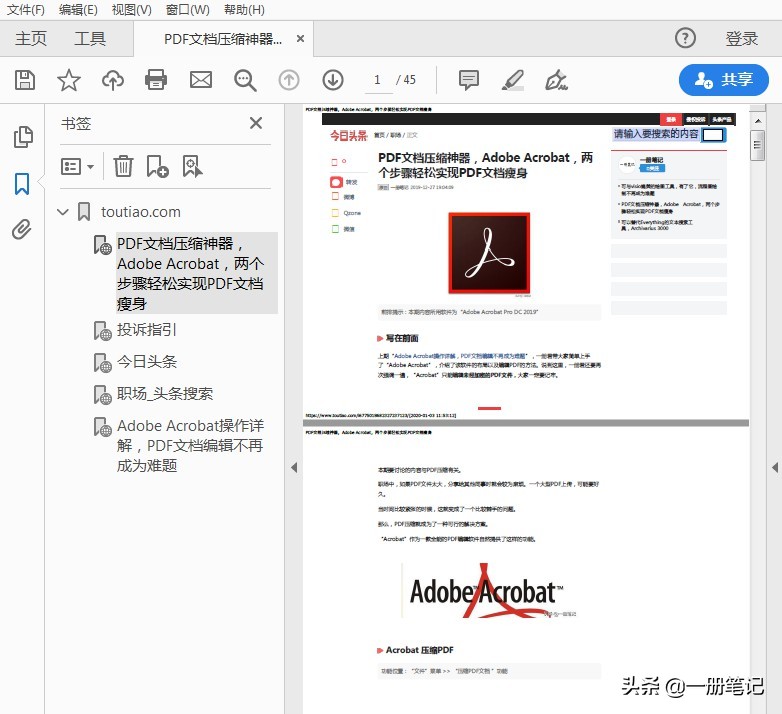This screenshot has width=782, height=714.
Task: Open the 窗口(W) menu
Action: click(188, 9)
